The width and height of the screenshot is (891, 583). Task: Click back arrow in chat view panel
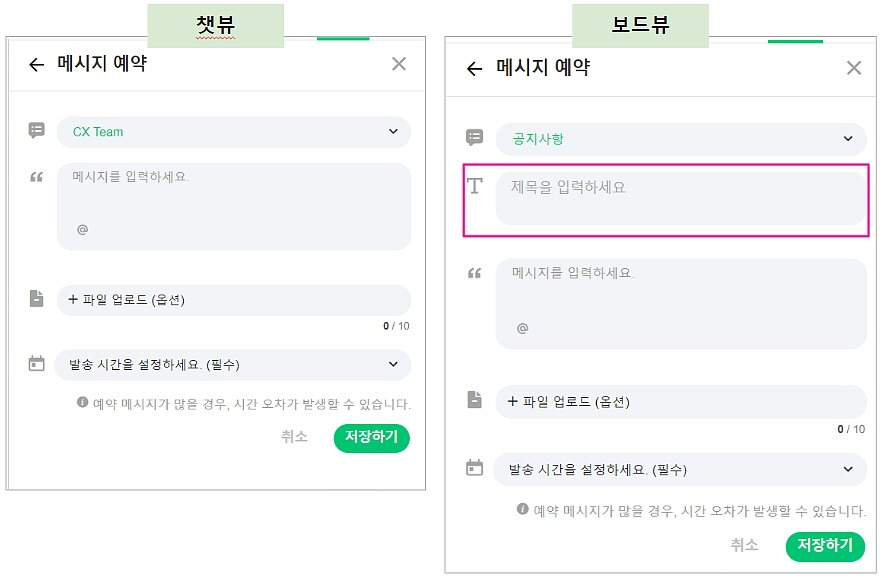point(37,65)
